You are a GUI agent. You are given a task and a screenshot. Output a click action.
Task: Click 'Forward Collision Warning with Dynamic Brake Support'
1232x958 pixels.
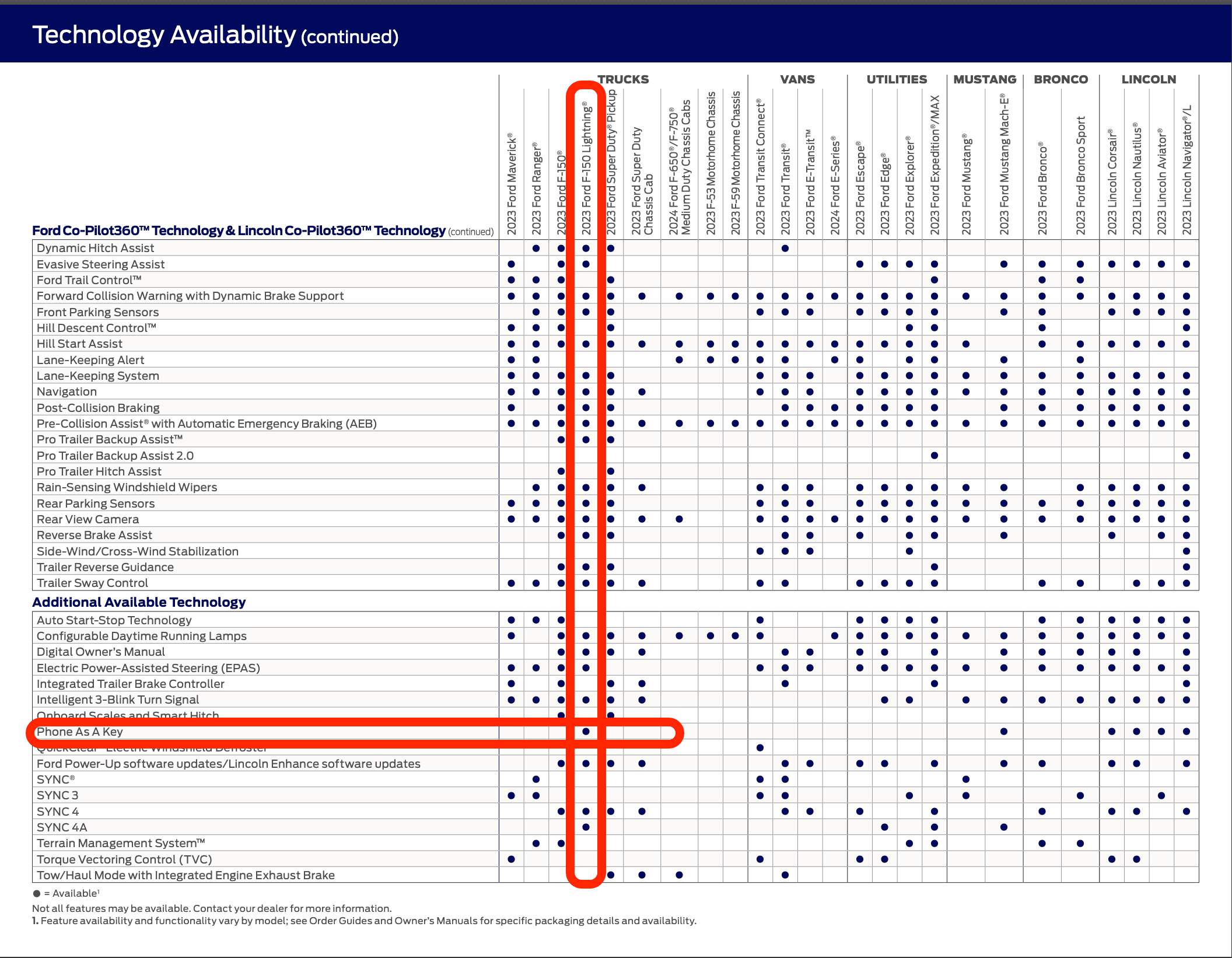(x=190, y=296)
